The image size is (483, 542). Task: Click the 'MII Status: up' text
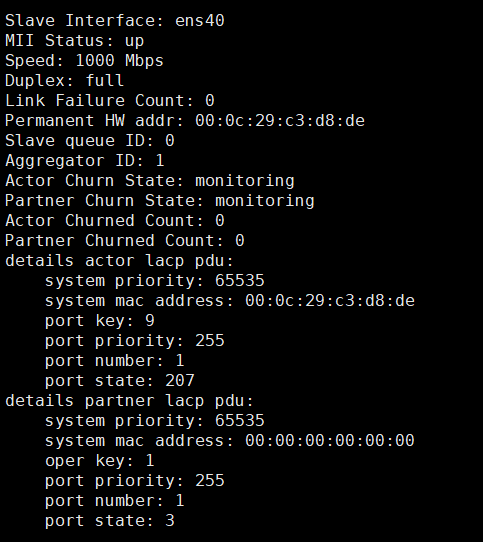tap(74, 41)
